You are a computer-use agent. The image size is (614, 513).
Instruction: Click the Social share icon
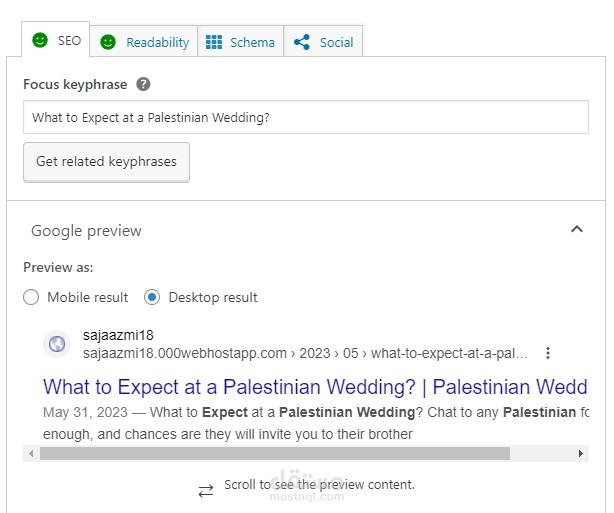tap(302, 42)
